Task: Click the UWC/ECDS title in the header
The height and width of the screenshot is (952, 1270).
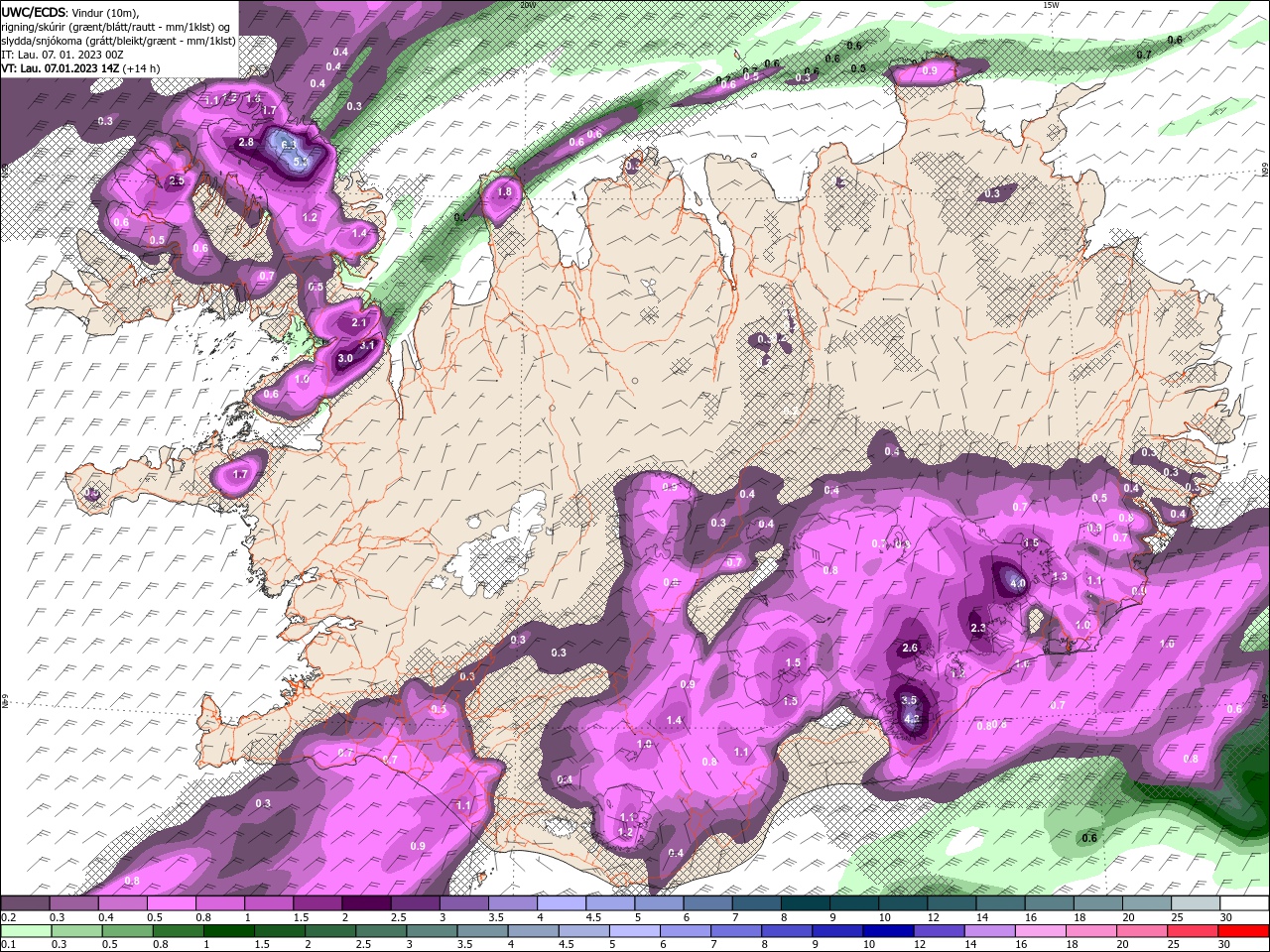Action: 33,12
